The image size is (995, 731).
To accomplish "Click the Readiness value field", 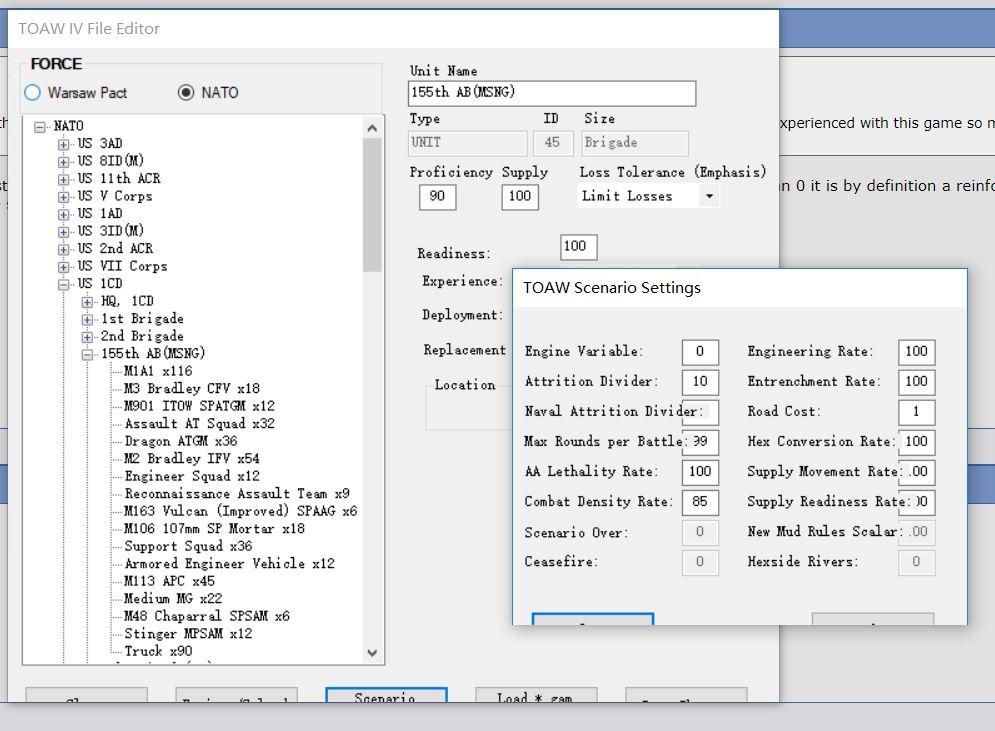I will pyautogui.click(x=578, y=246).
